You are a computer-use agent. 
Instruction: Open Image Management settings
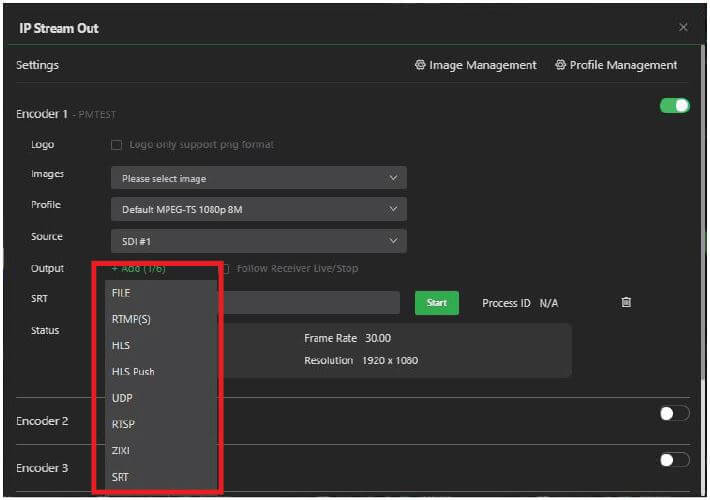(475, 65)
